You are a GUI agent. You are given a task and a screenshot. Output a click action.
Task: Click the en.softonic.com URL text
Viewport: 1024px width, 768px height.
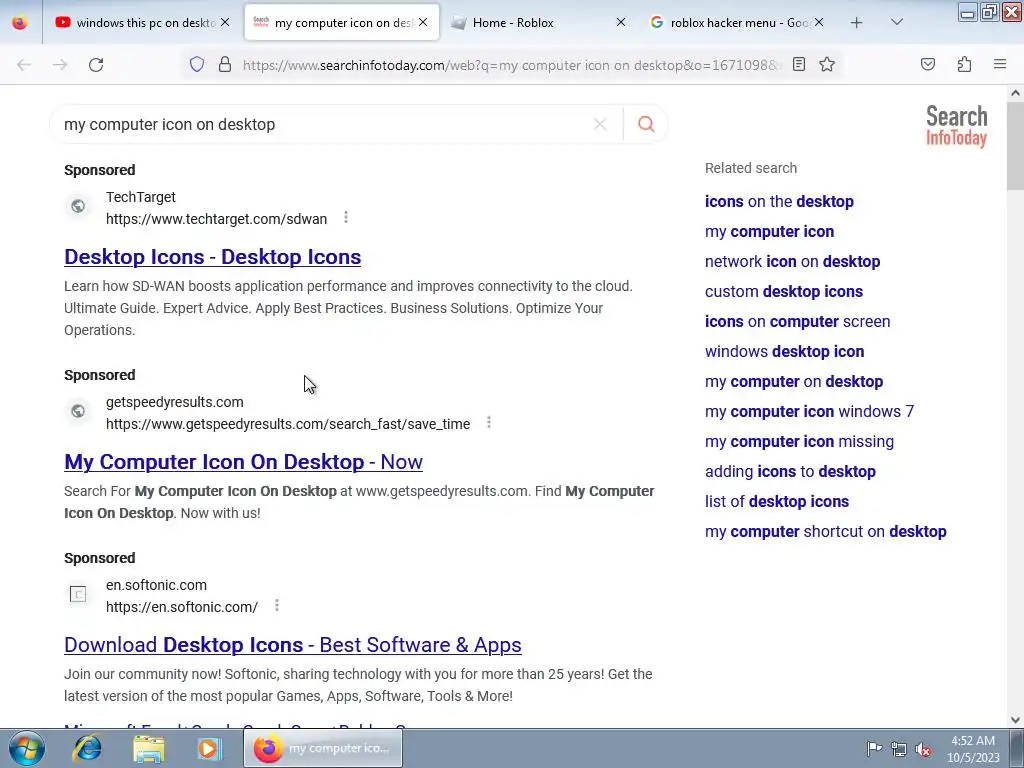click(182, 607)
